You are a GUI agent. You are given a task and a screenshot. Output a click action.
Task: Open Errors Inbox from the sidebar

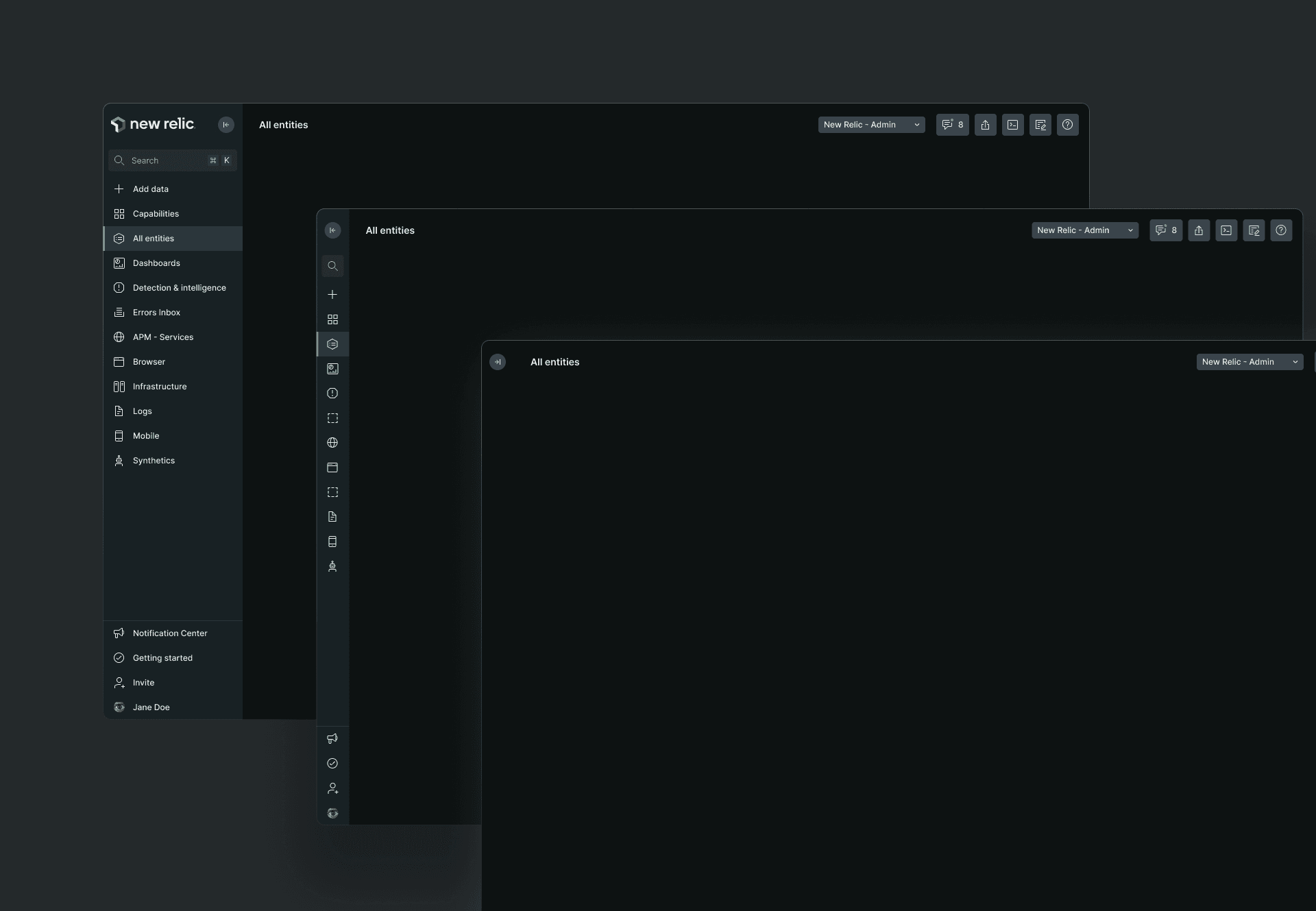click(x=156, y=313)
